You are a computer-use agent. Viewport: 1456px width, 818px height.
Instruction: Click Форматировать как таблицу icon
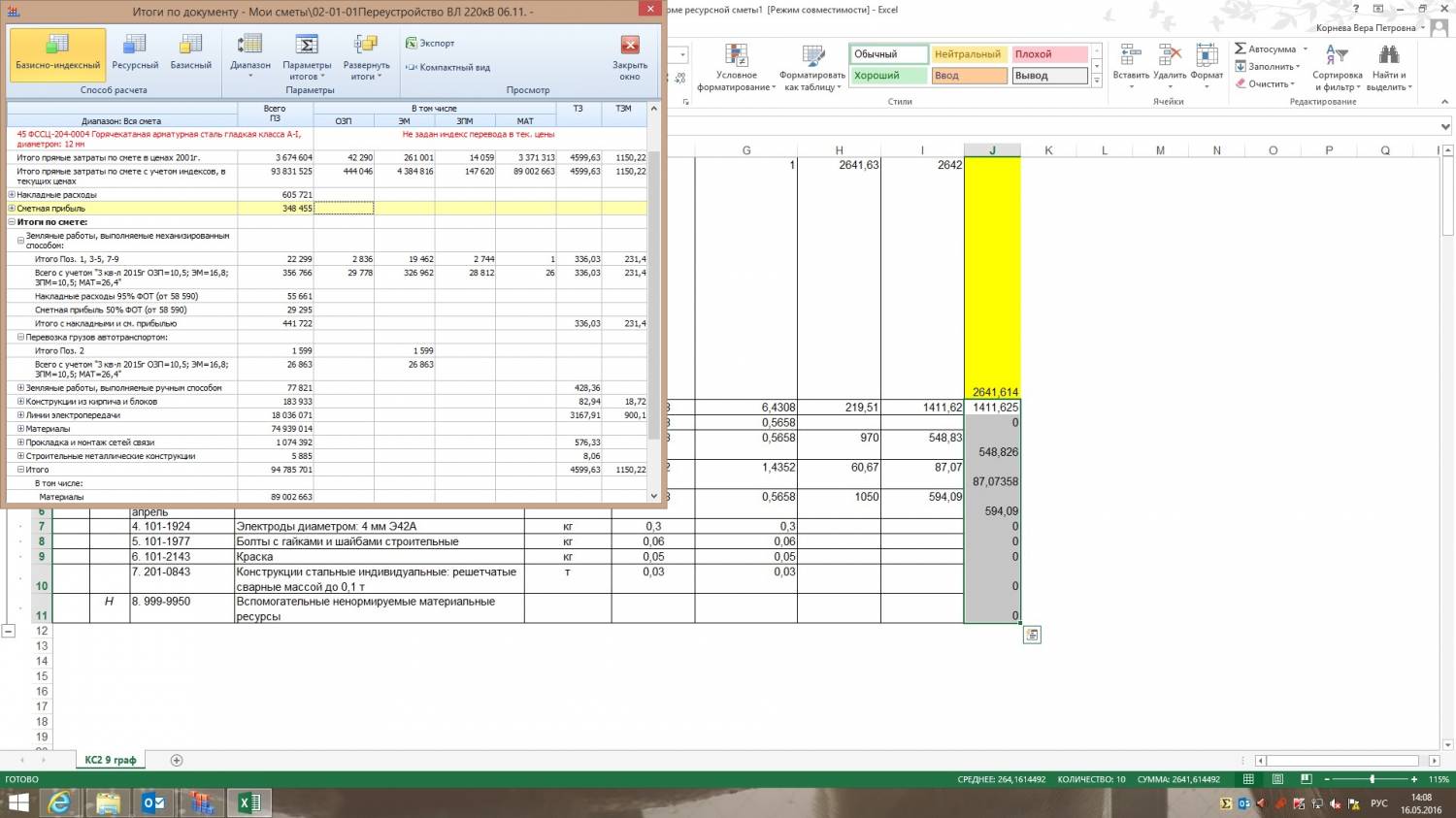tap(812, 66)
